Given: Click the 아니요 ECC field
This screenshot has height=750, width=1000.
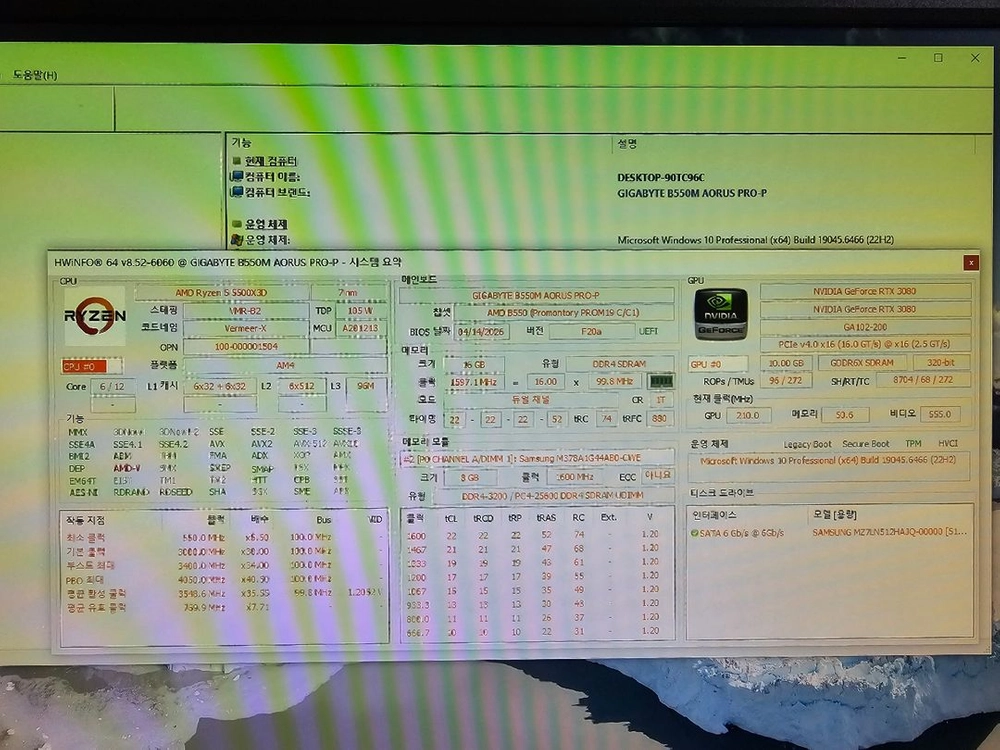Looking at the screenshot, I should click(658, 476).
